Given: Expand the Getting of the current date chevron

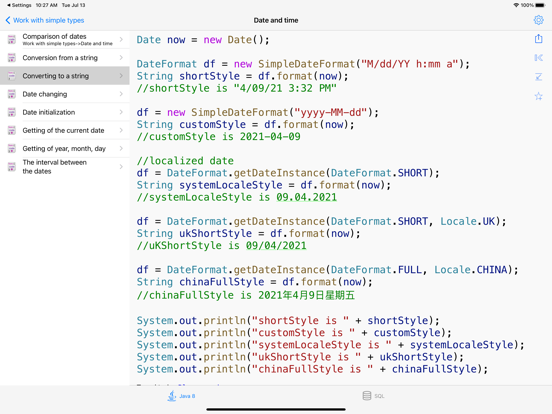Looking at the screenshot, I should tap(121, 130).
